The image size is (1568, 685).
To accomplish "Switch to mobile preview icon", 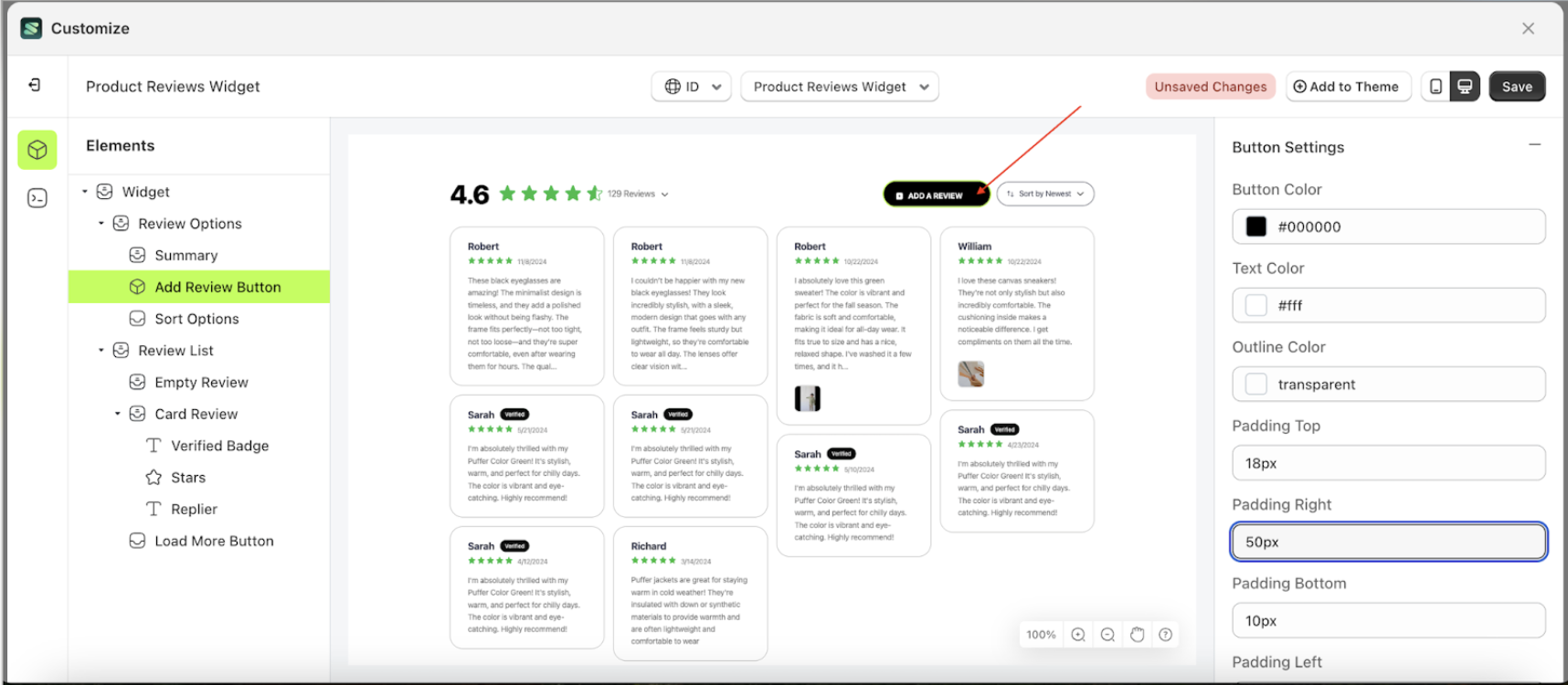I will tap(1436, 87).
